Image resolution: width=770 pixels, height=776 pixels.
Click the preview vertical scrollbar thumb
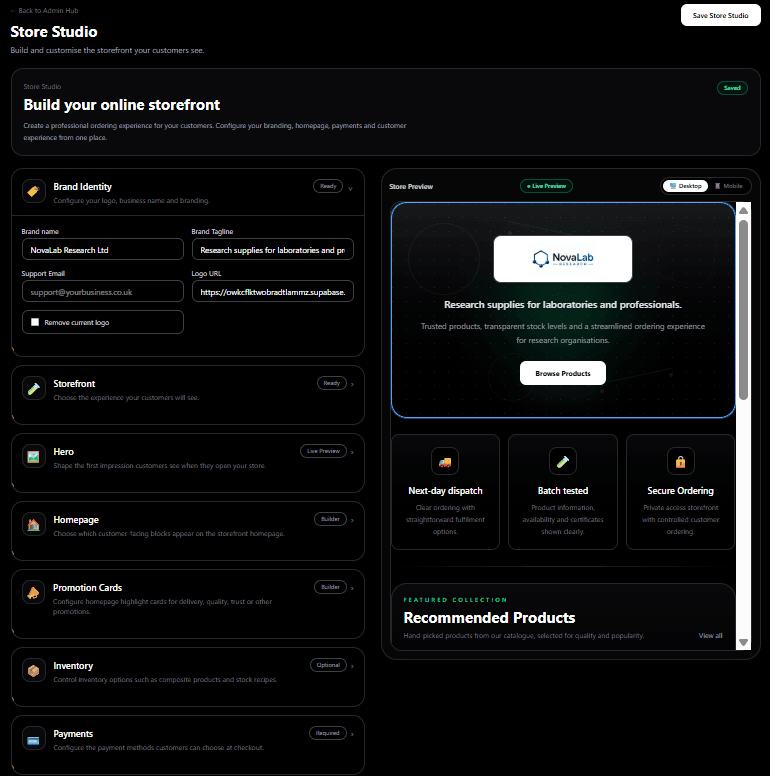pyautogui.click(x=743, y=310)
